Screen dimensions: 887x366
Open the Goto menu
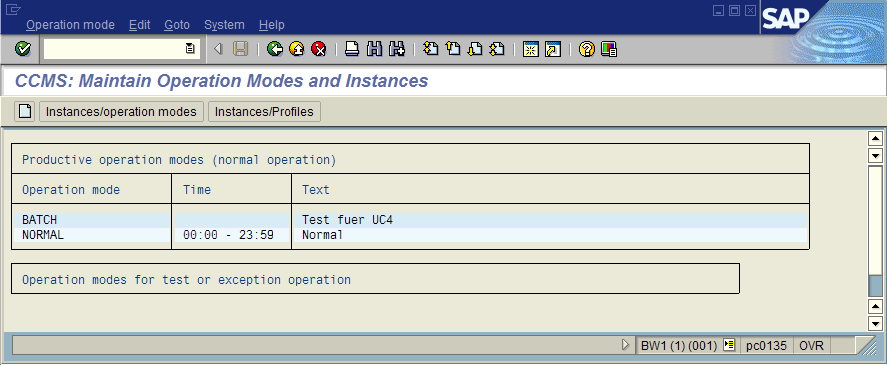(177, 25)
